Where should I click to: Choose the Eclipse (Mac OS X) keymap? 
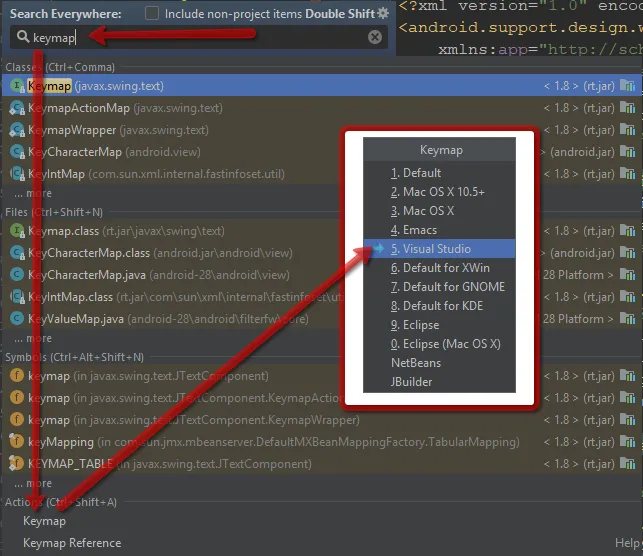coord(439,344)
